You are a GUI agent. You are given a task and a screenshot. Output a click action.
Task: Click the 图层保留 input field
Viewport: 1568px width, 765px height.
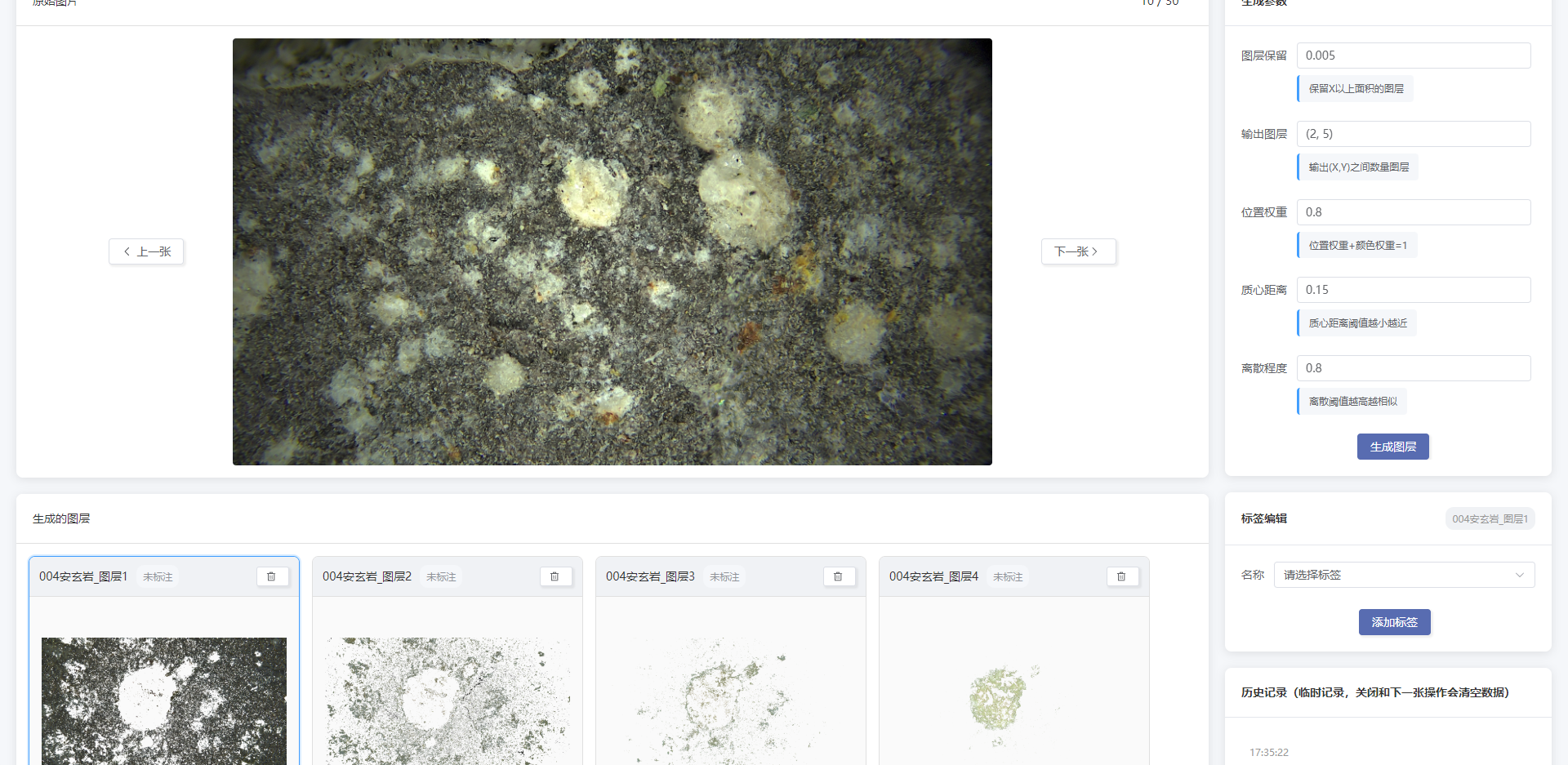[1413, 56]
